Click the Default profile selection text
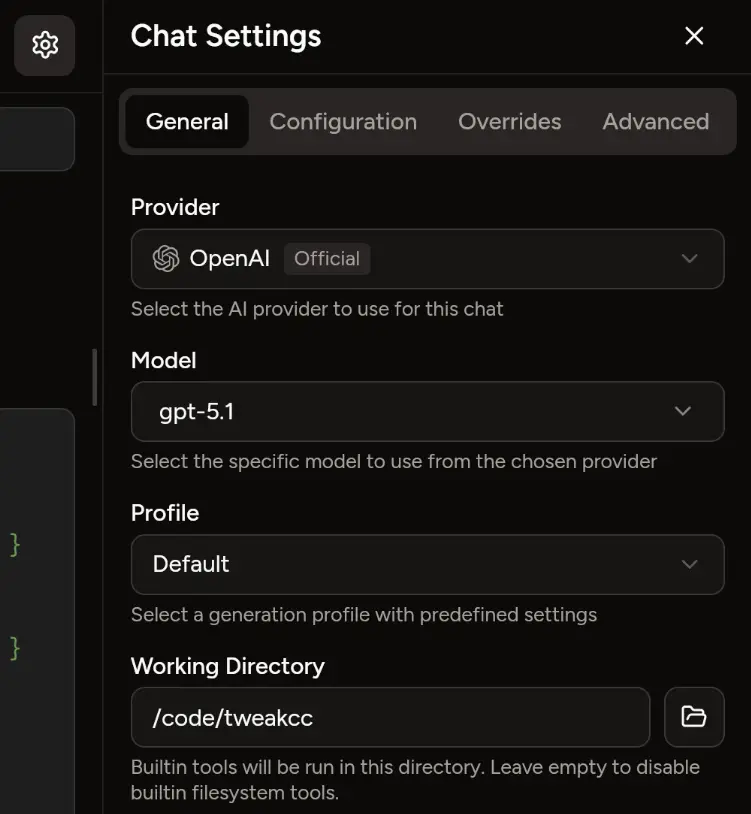The image size is (751, 814). pyautogui.click(x=191, y=564)
